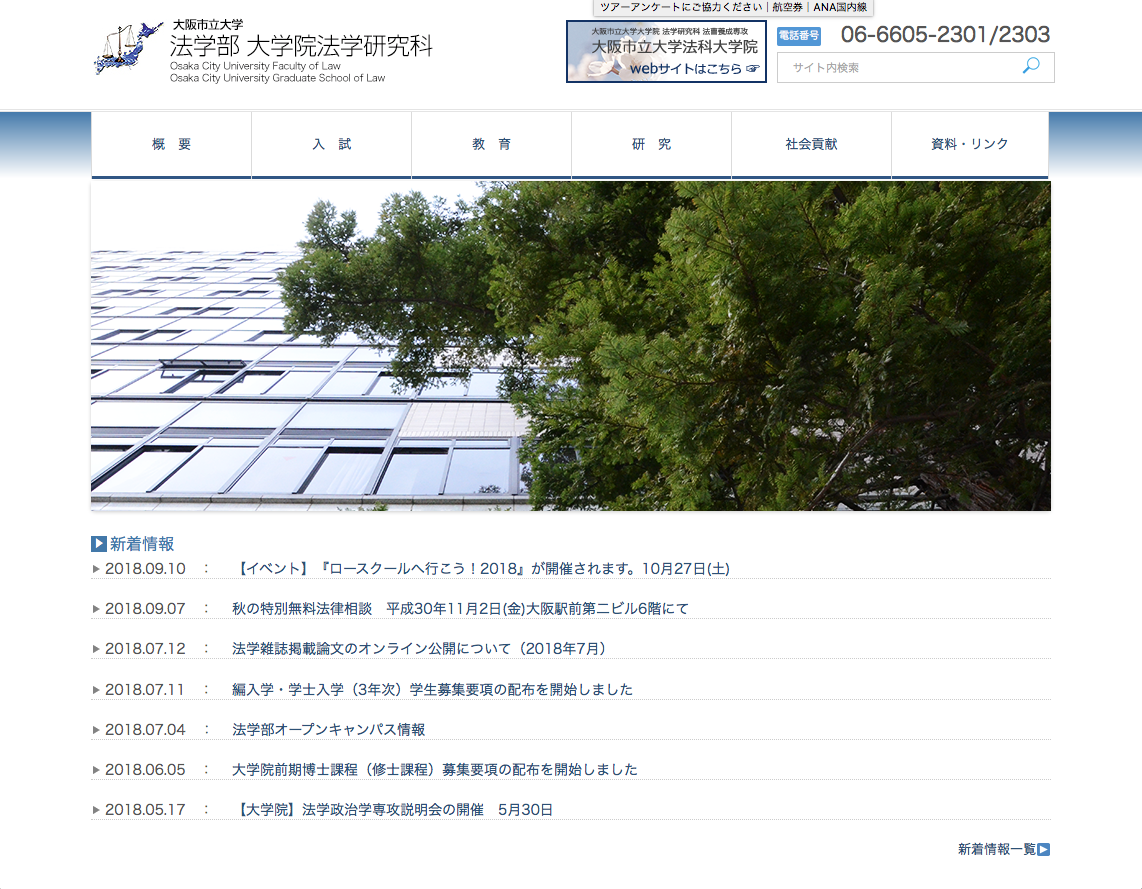Click the ANA国内線 link at top
This screenshot has width=1142, height=889.
point(840,7)
